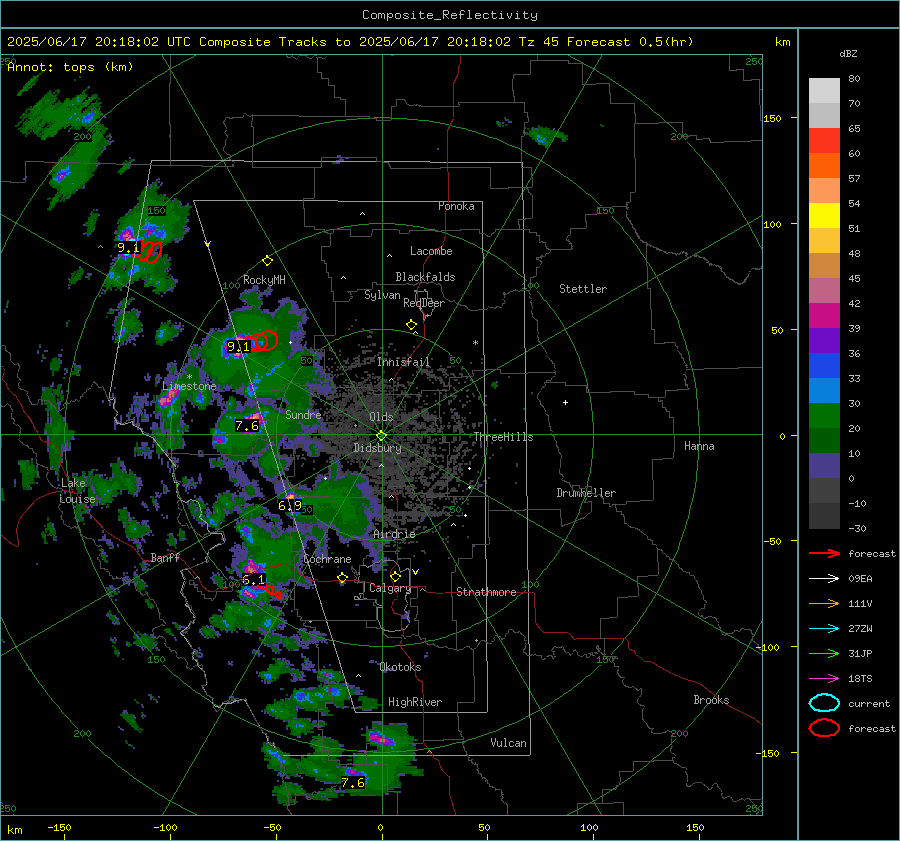This screenshot has width=900, height=841.
Task: Click the red forecast ellipses beside RockyMH 9.1 storm
Action: click(265, 341)
